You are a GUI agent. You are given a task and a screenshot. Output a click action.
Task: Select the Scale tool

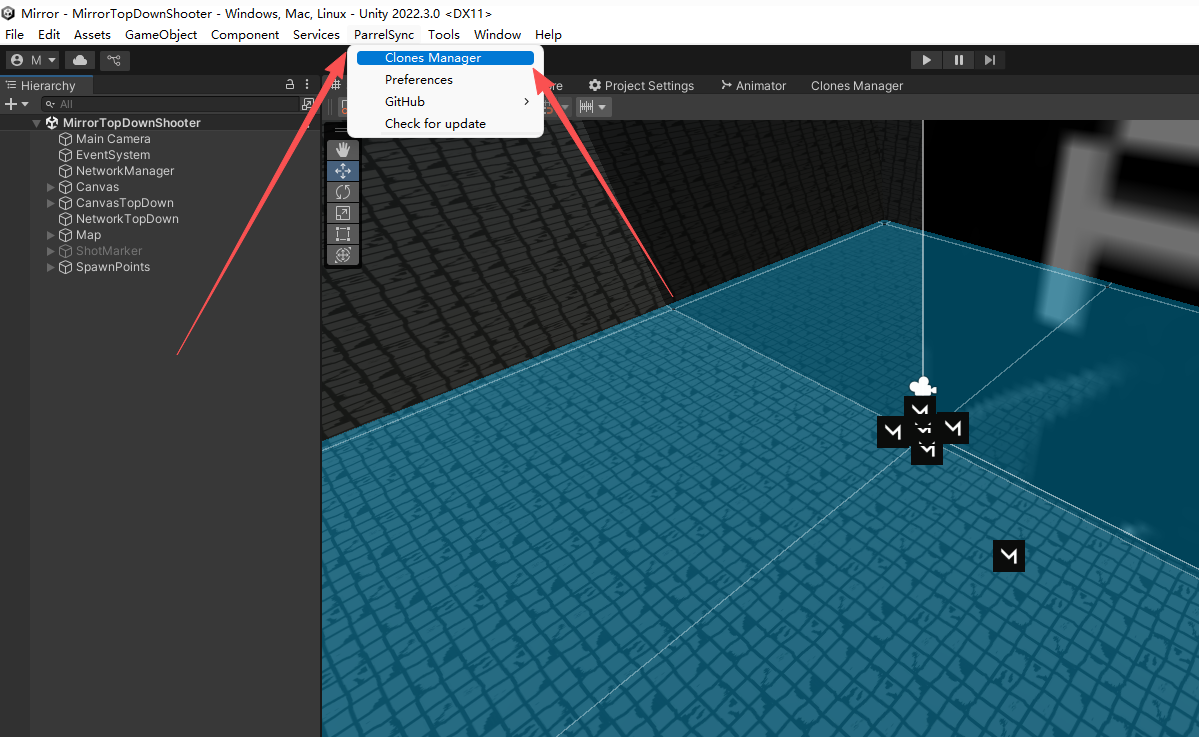tap(343, 213)
